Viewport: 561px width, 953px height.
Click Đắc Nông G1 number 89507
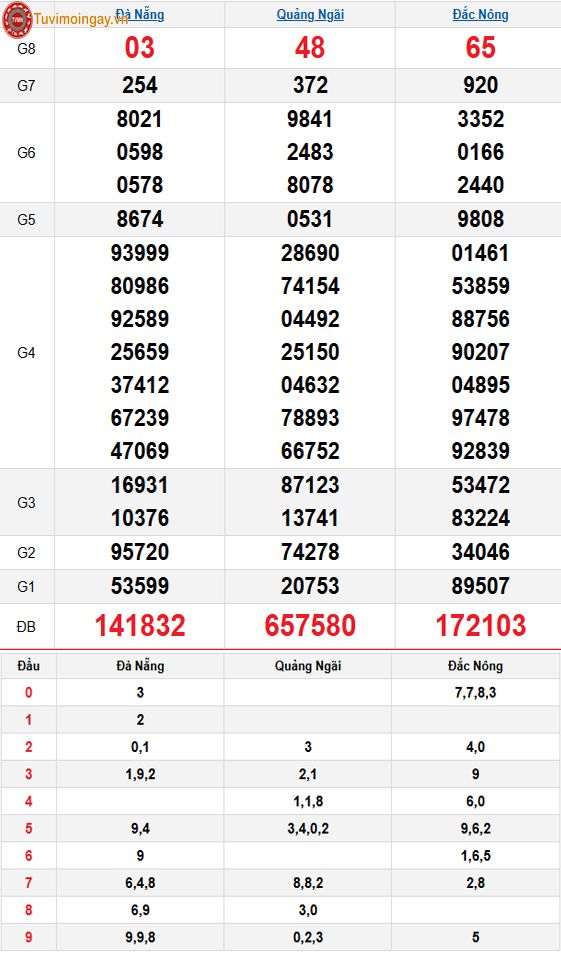pyautogui.click(x=480, y=586)
